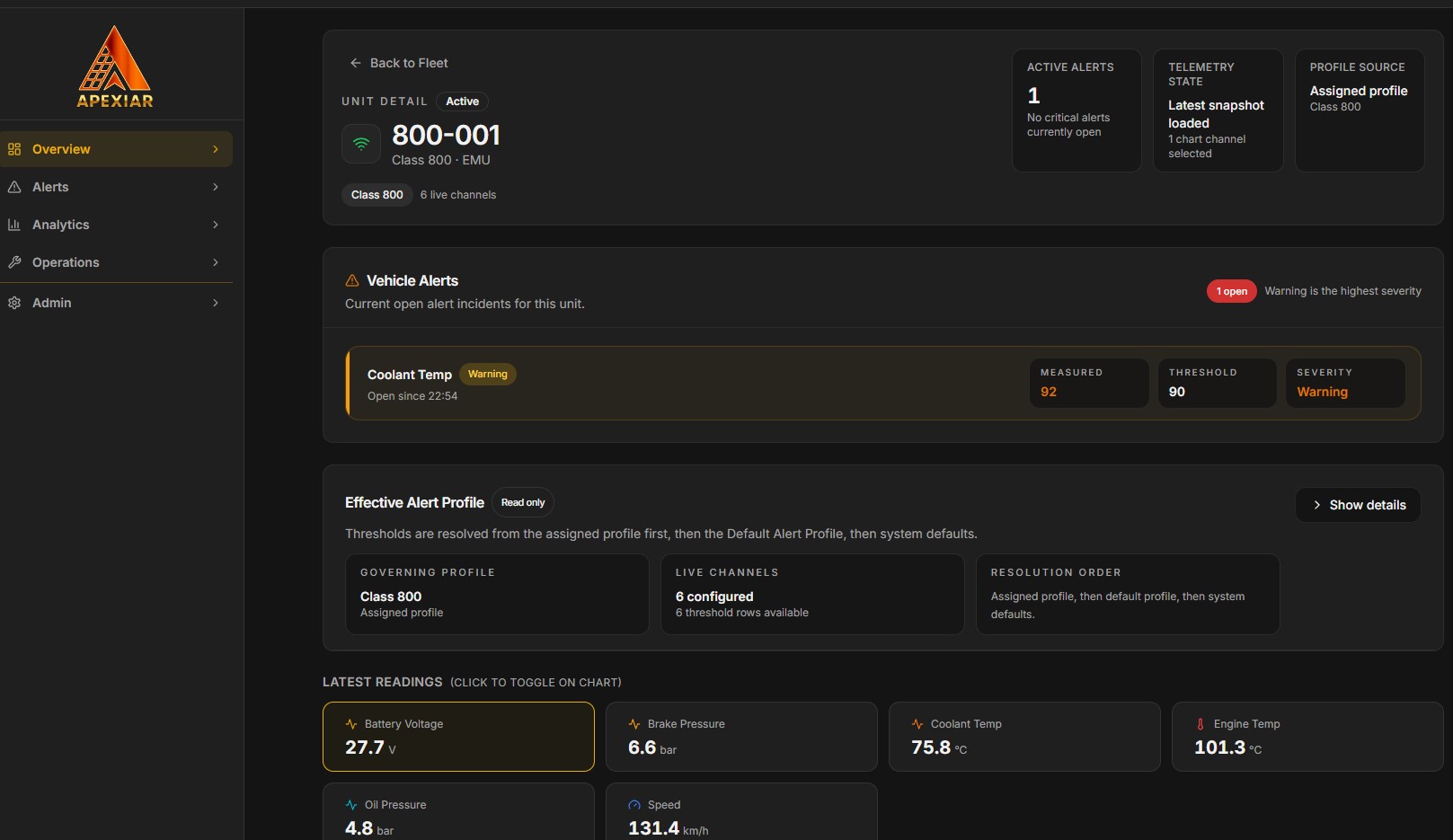Expand Show details for alert profile
The image size is (1453, 840).
click(1358, 505)
